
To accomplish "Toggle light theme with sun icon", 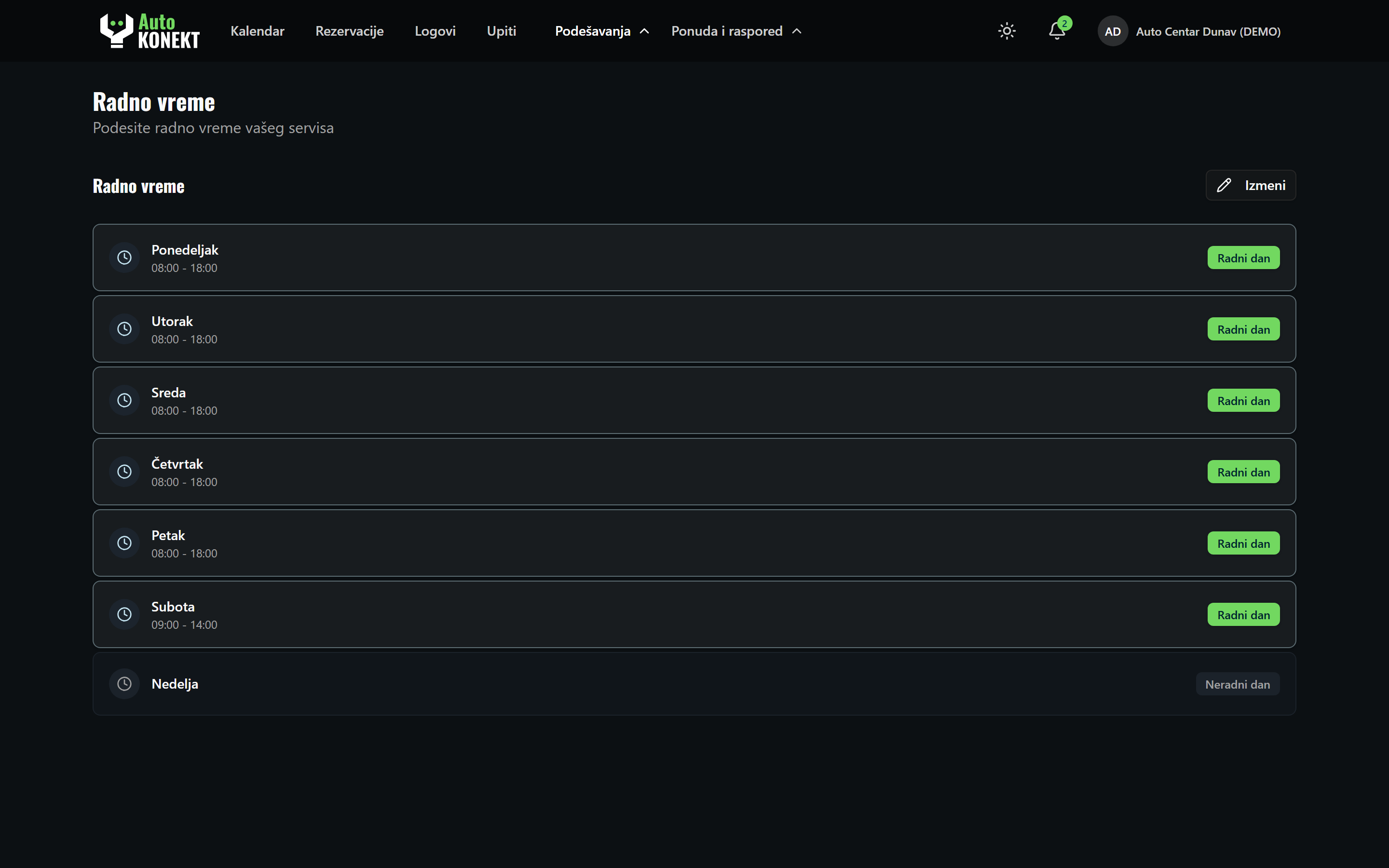I will (1007, 31).
